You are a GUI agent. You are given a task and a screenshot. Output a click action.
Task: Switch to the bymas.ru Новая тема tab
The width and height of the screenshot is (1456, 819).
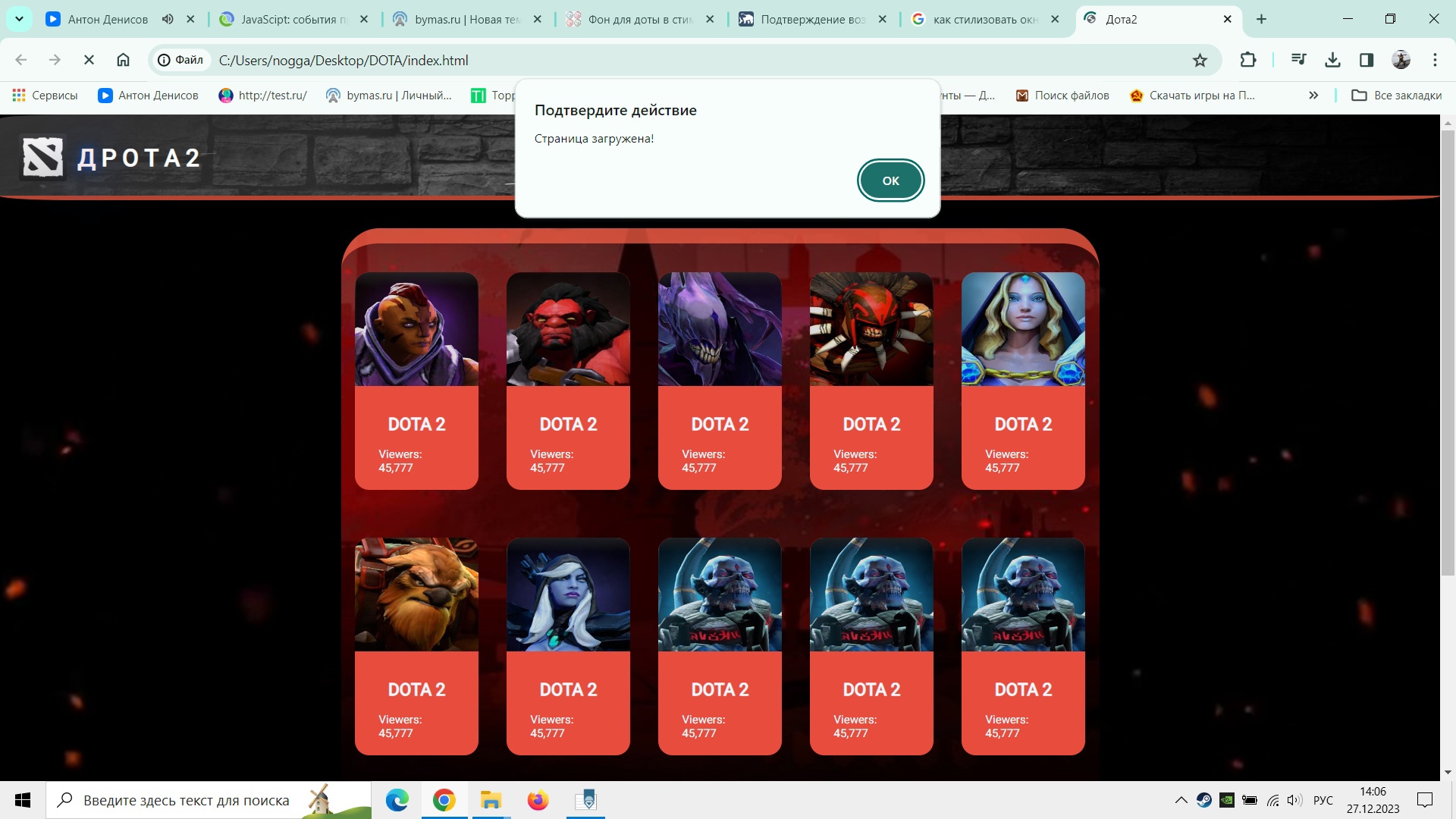[466, 19]
